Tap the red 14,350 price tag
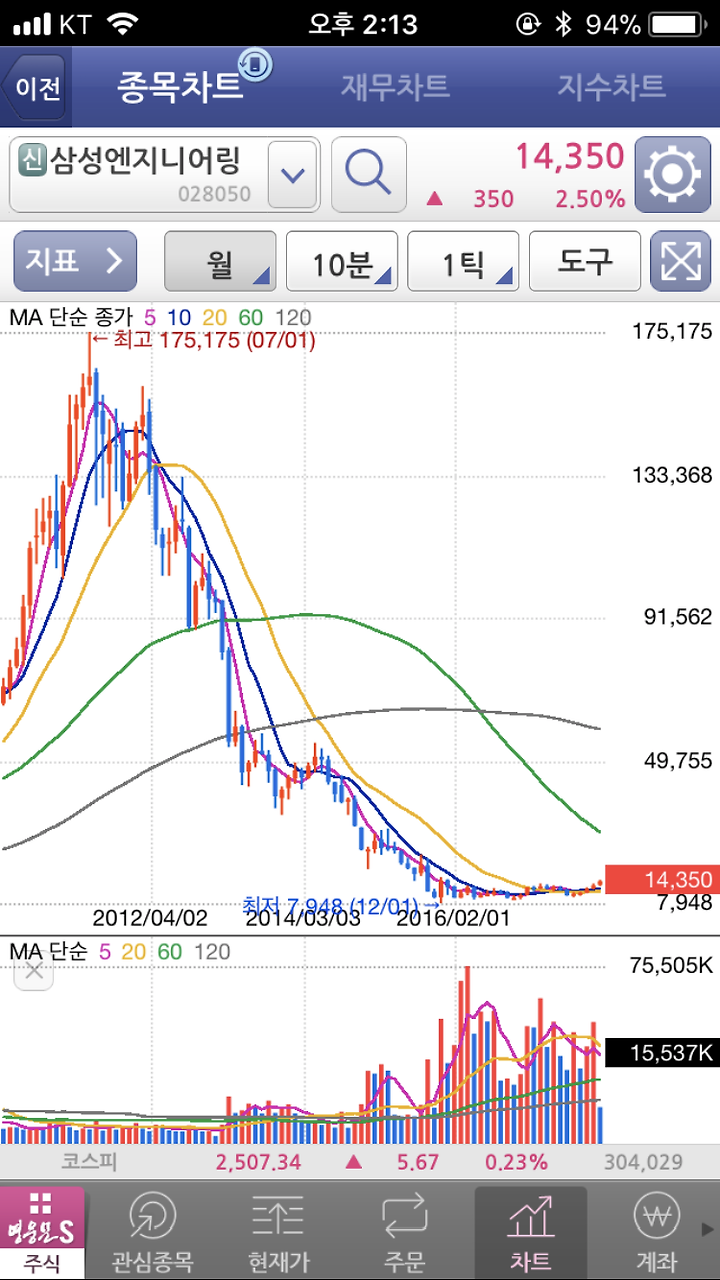720x1280 pixels. (661, 880)
